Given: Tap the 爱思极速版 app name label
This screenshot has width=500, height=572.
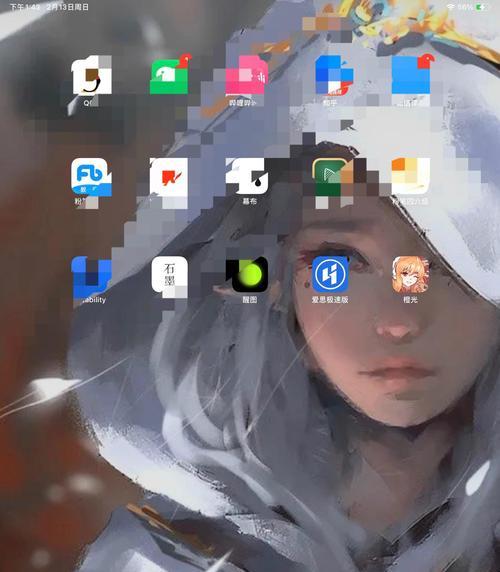Looking at the screenshot, I should click(330, 299).
